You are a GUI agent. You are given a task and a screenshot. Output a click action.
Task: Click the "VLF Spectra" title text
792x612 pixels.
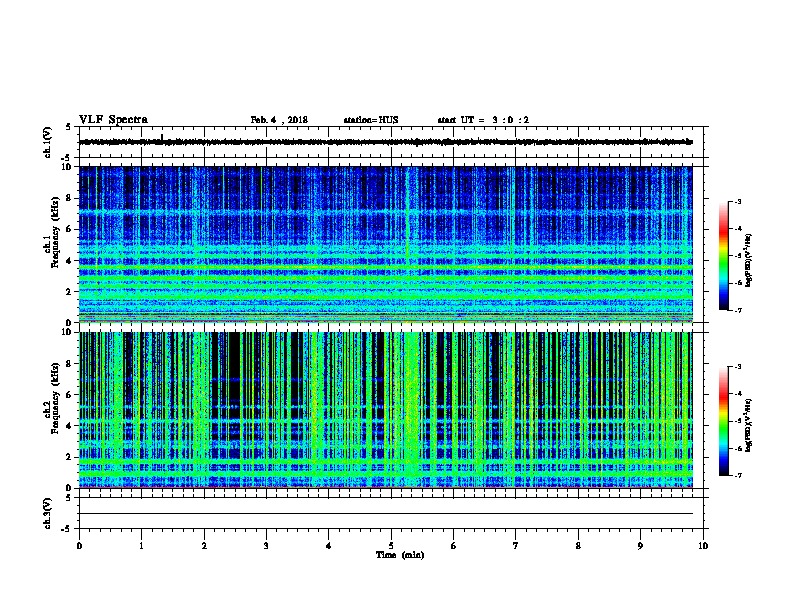(113, 120)
